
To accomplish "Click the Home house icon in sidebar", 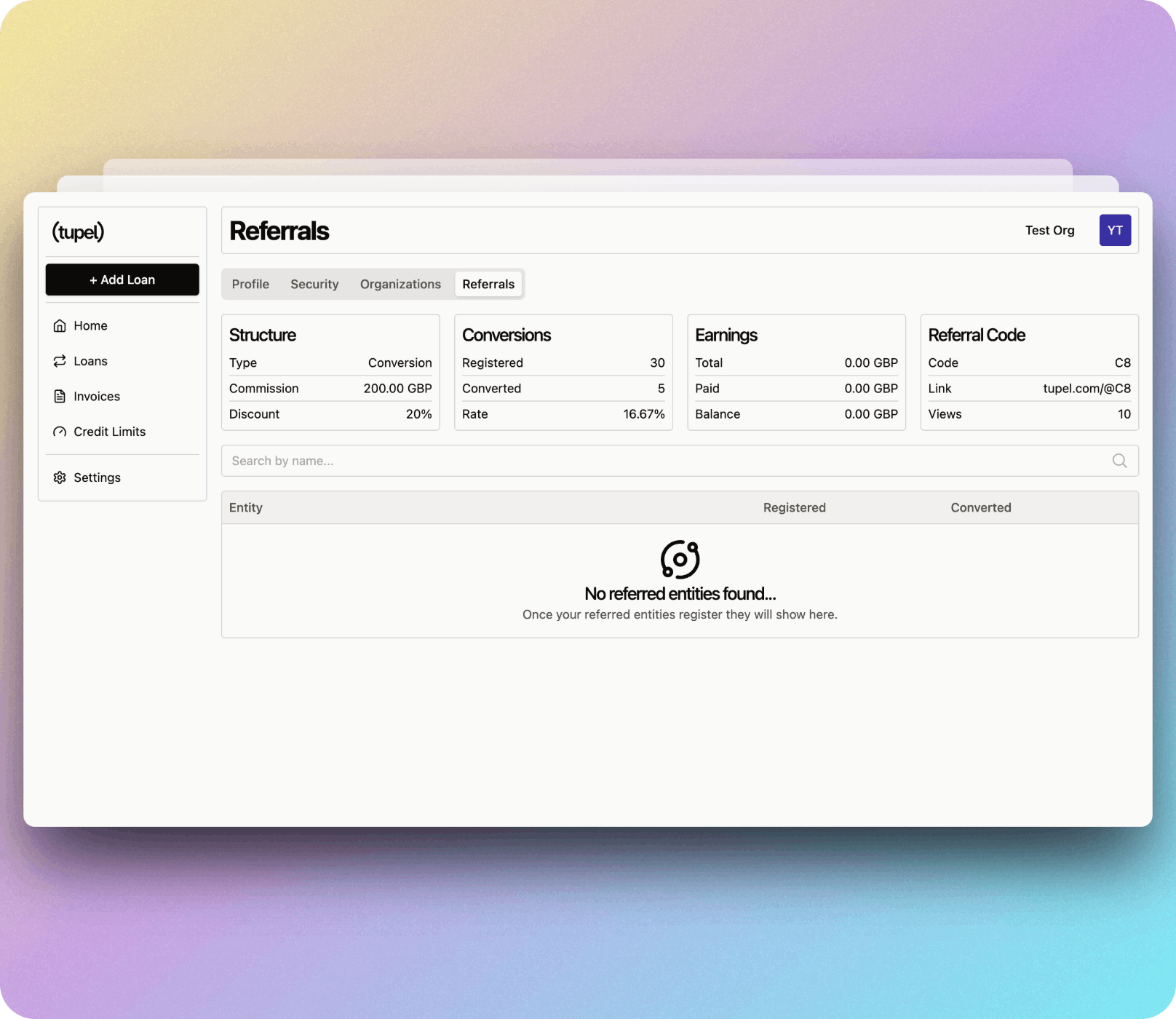I will coord(60,325).
